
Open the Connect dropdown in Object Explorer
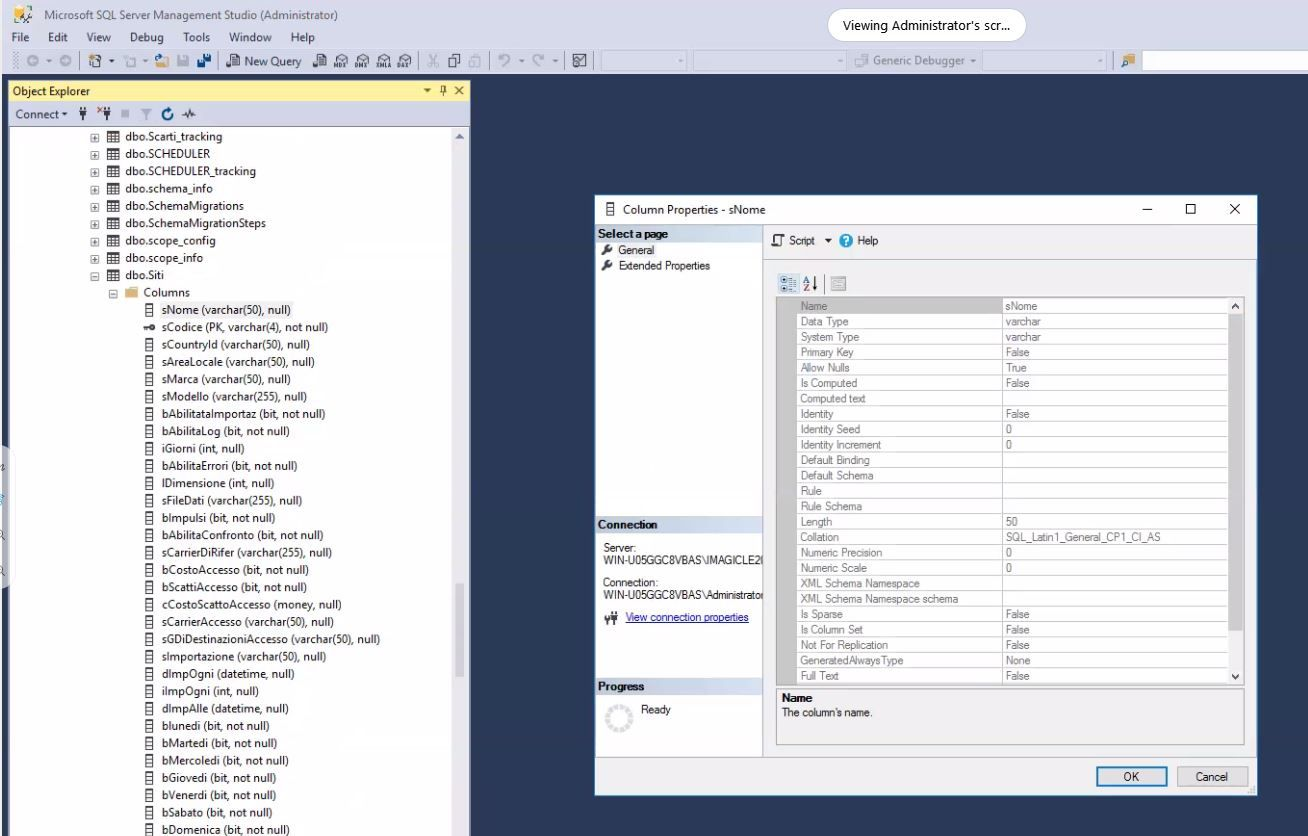[x=42, y=114]
